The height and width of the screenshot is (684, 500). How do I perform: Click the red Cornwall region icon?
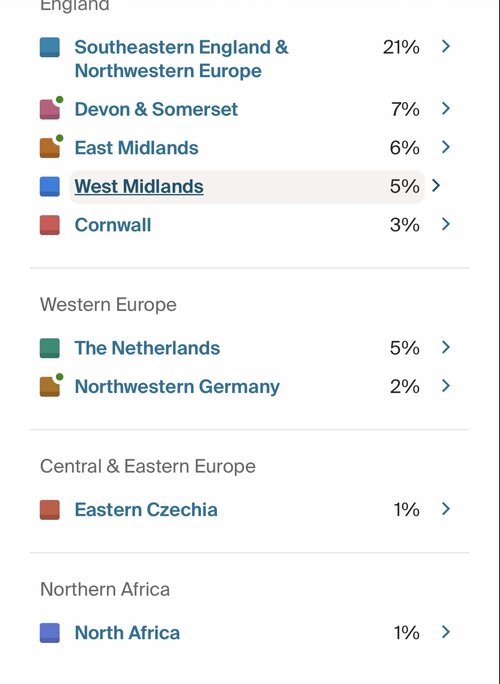pos(50,225)
